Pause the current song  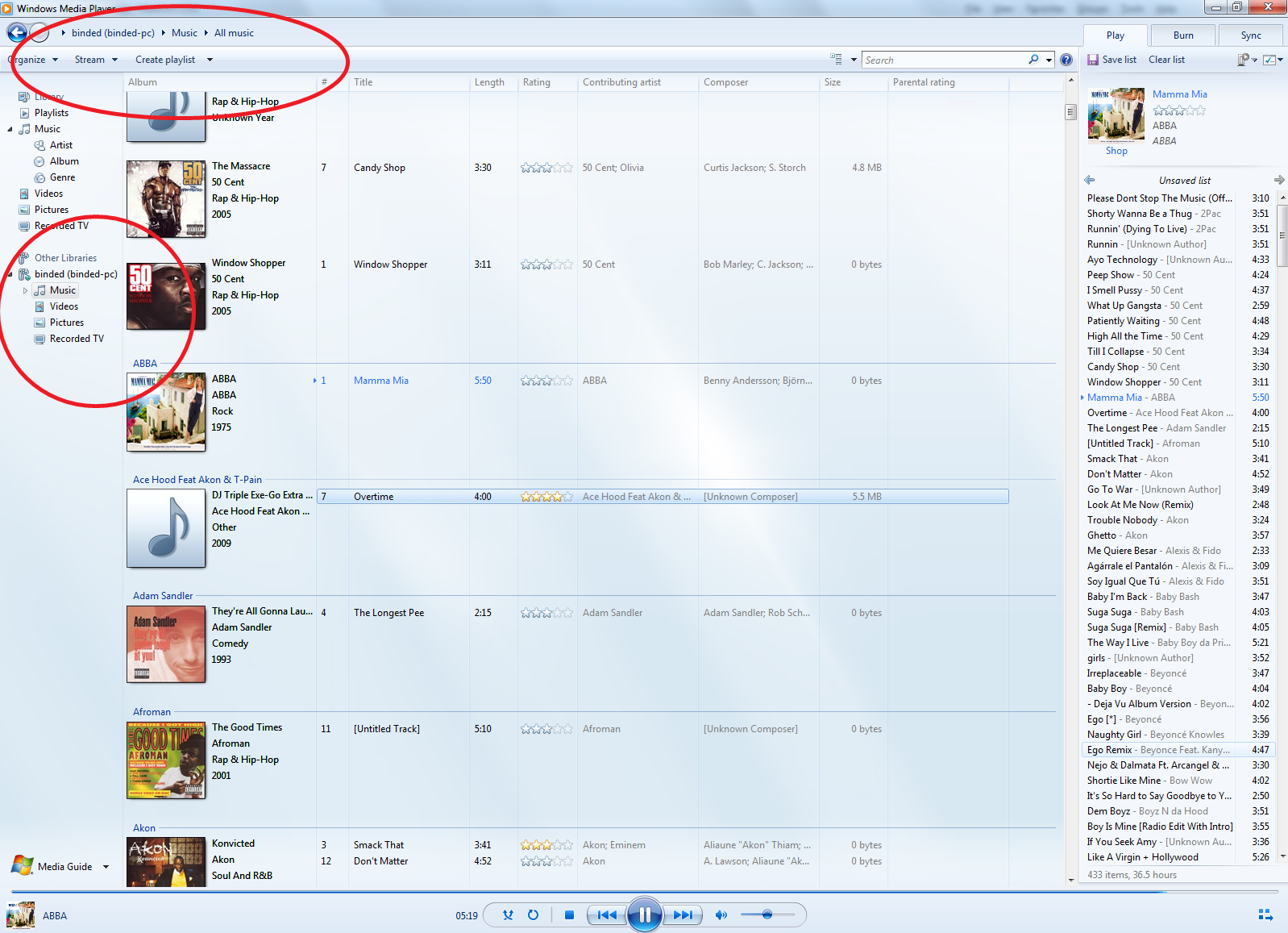(645, 914)
